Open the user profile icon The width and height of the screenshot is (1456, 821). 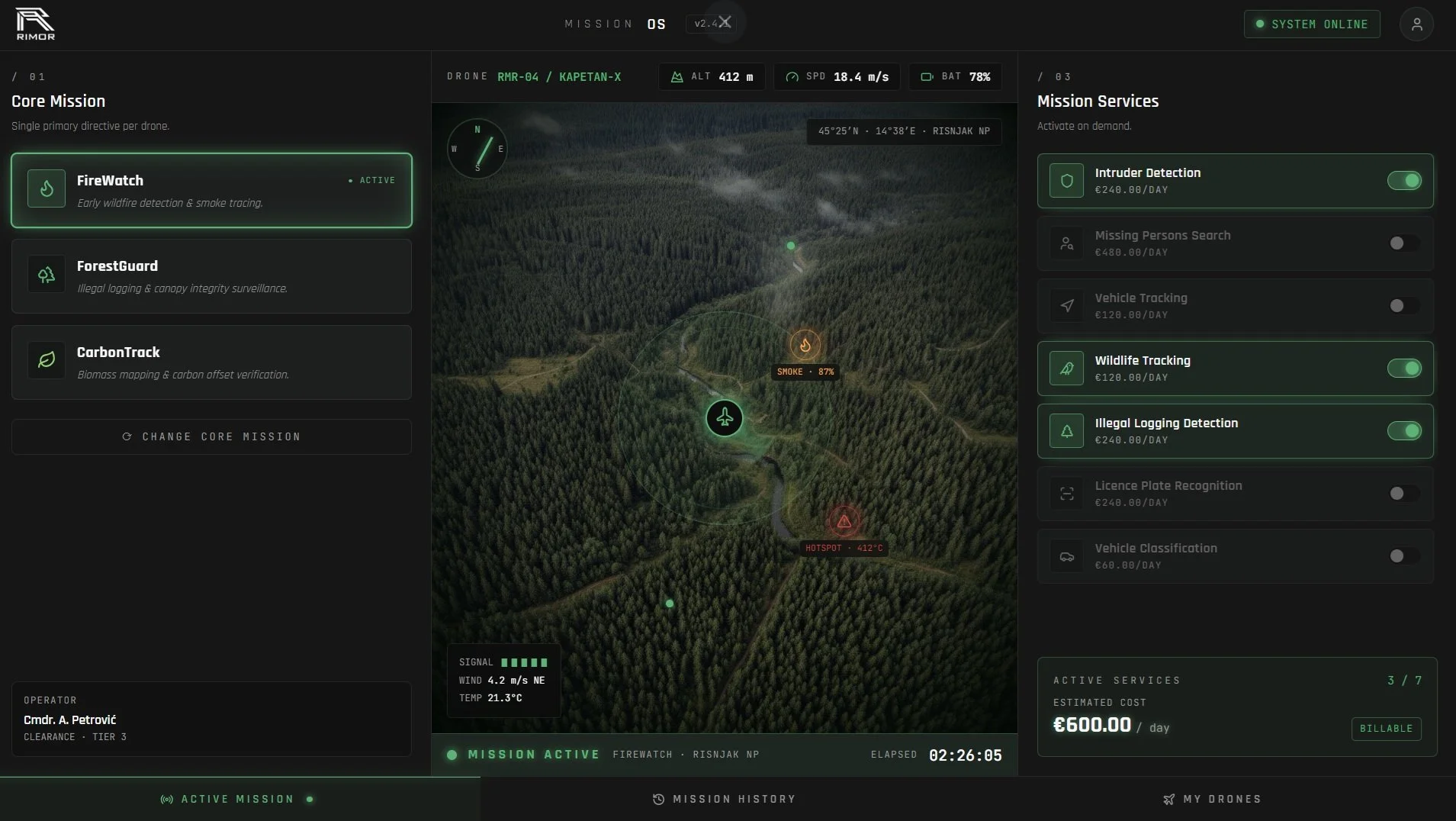(1416, 24)
